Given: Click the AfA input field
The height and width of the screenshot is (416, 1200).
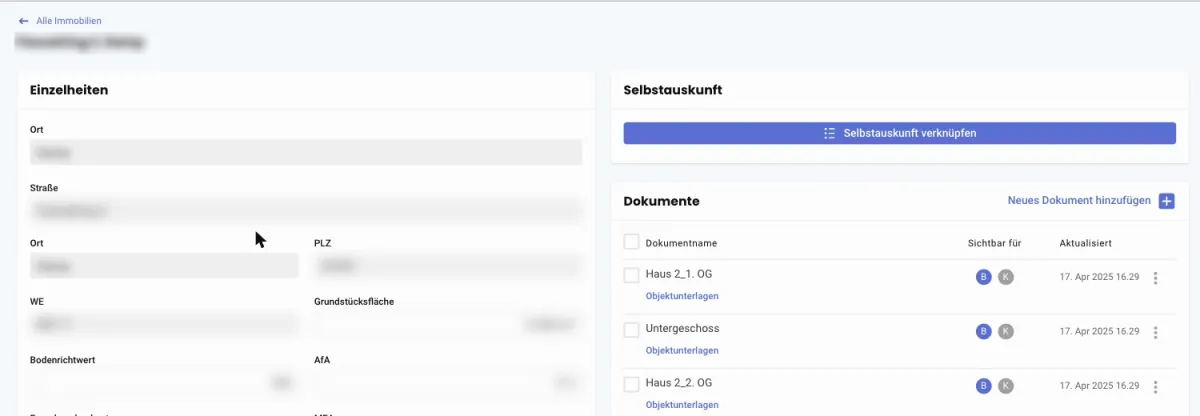Looking at the screenshot, I should point(448,382).
